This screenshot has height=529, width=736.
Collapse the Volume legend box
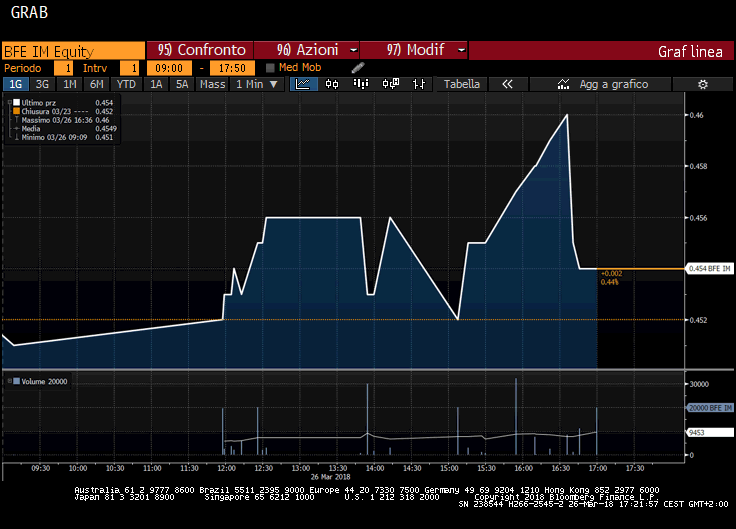[8, 381]
